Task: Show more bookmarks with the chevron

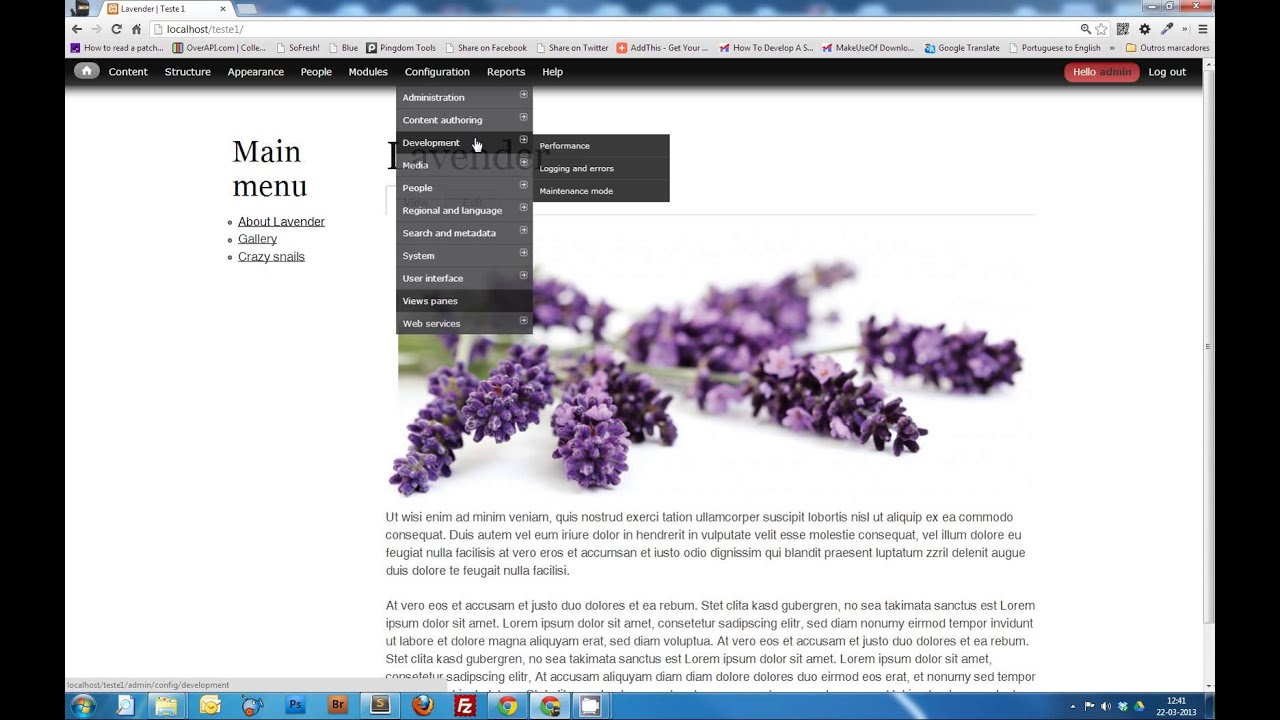Action: [x=1112, y=47]
